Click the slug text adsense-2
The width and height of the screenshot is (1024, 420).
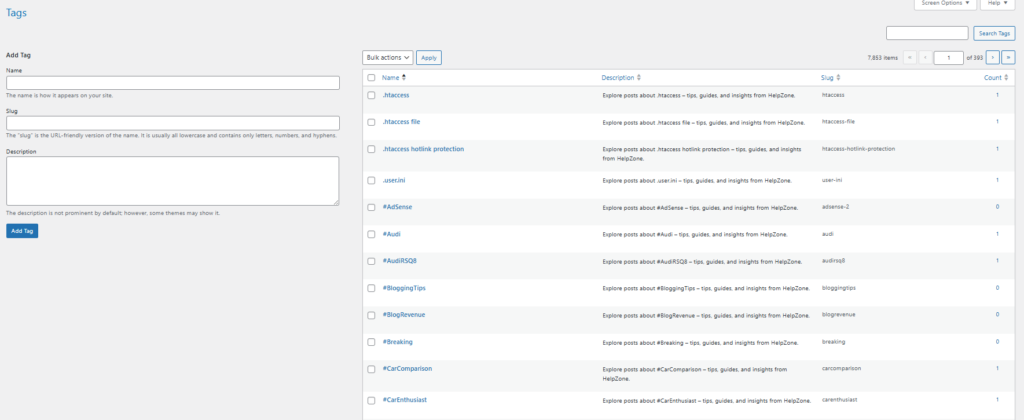(x=835, y=206)
